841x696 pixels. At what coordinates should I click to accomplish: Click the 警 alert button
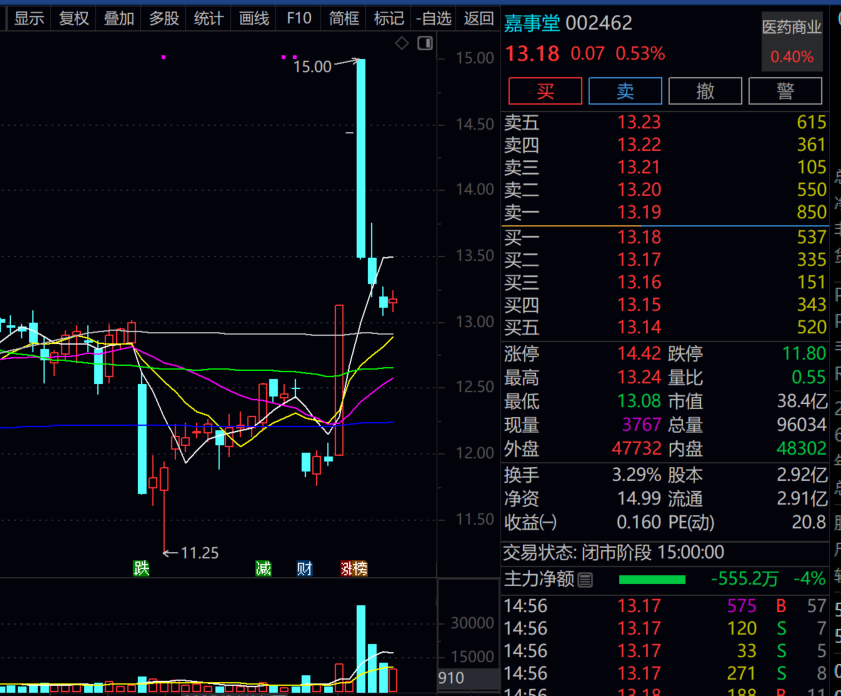click(785, 91)
